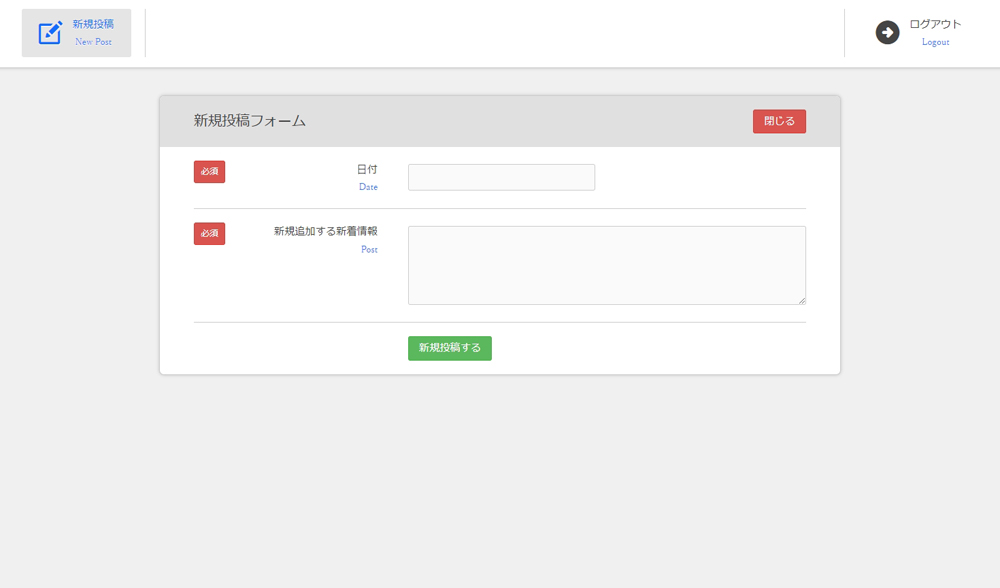Click the textarea resize handle corner
Image resolution: width=1000 pixels, height=588 pixels.
pyautogui.click(x=802, y=300)
